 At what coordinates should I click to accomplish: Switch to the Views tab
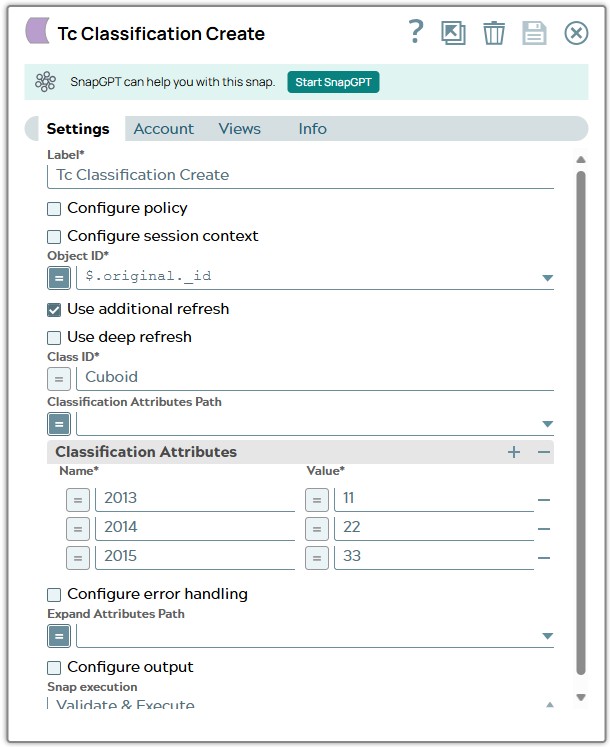tap(240, 129)
